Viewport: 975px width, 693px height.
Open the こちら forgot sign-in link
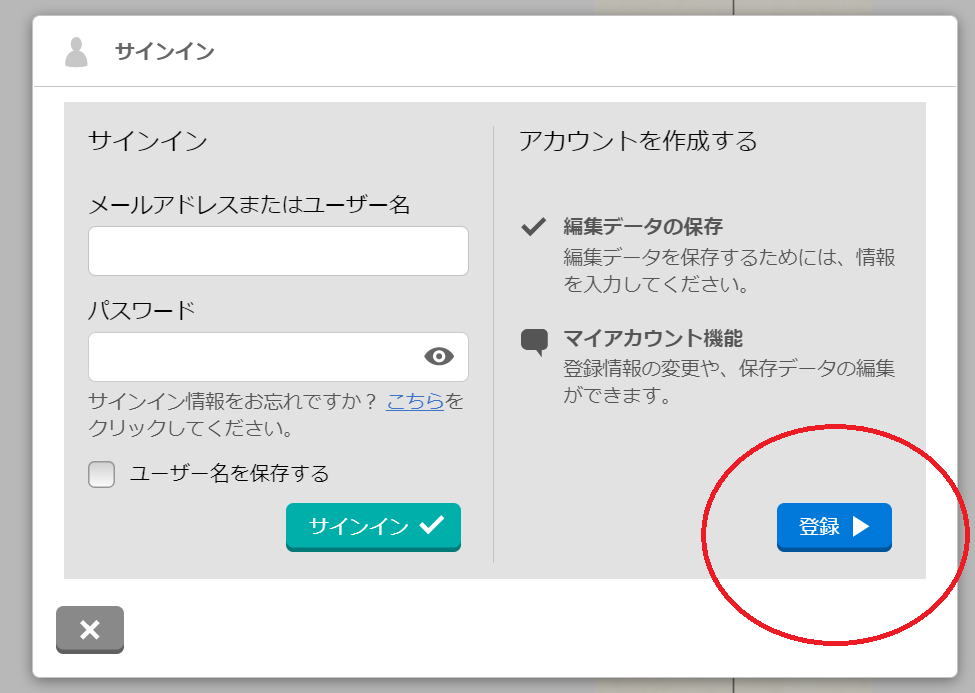pyautogui.click(x=415, y=401)
